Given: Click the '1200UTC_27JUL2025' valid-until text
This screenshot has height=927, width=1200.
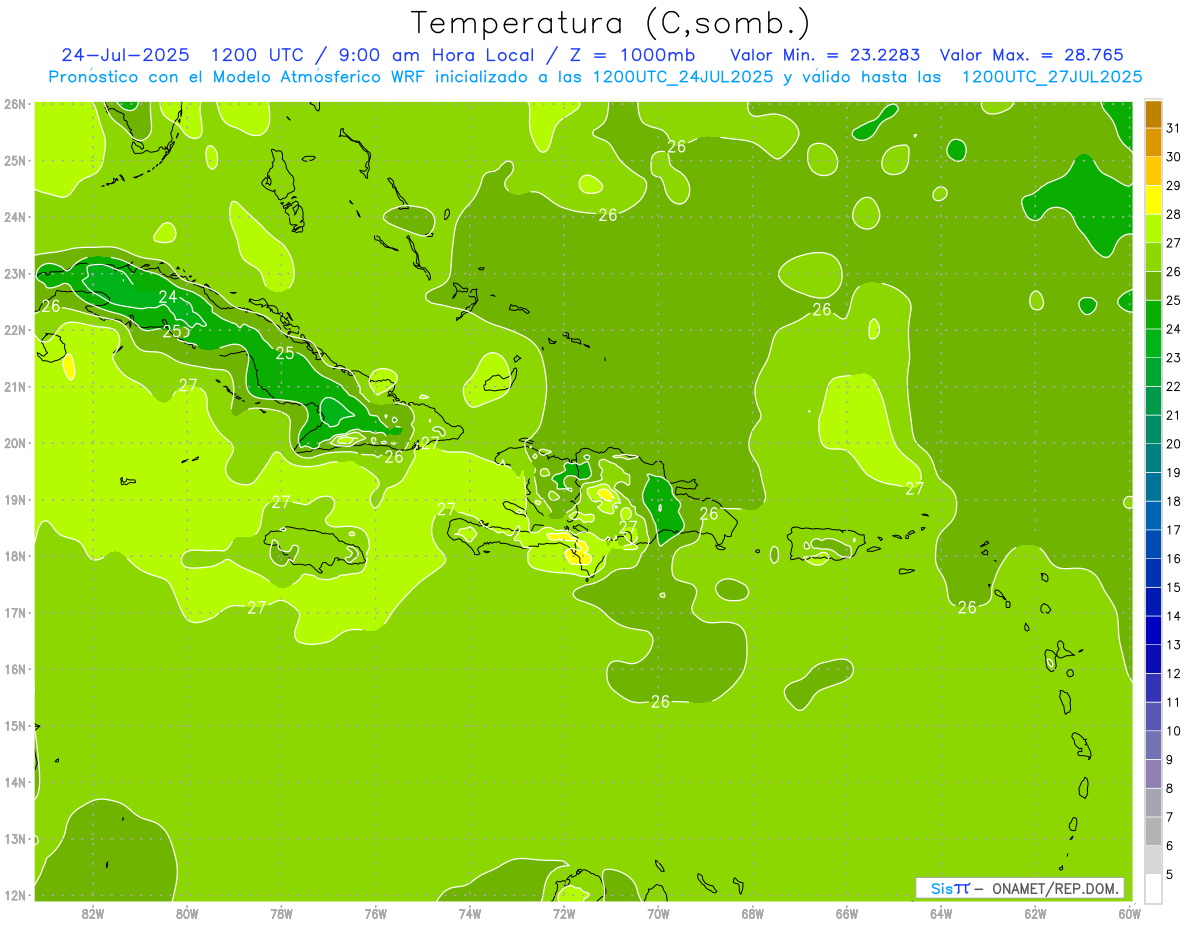Looking at the screenshot, I should coord(1052,76).
